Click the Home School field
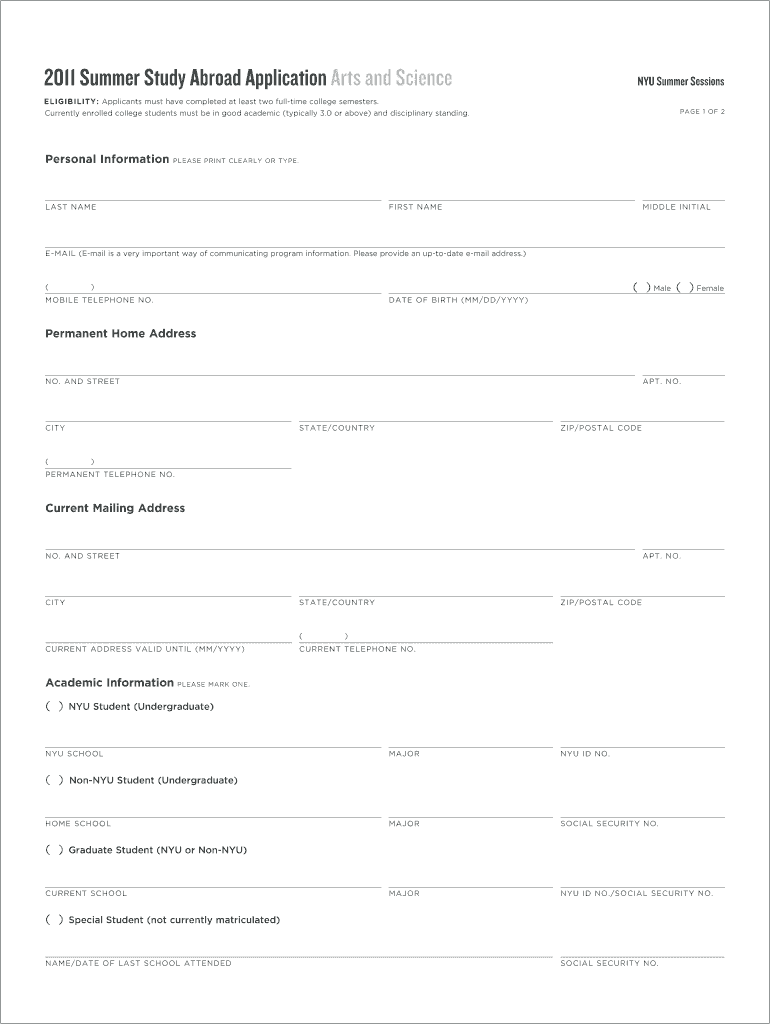The width and height of the screenshot is (770, 1024). (x=212, y=809)
